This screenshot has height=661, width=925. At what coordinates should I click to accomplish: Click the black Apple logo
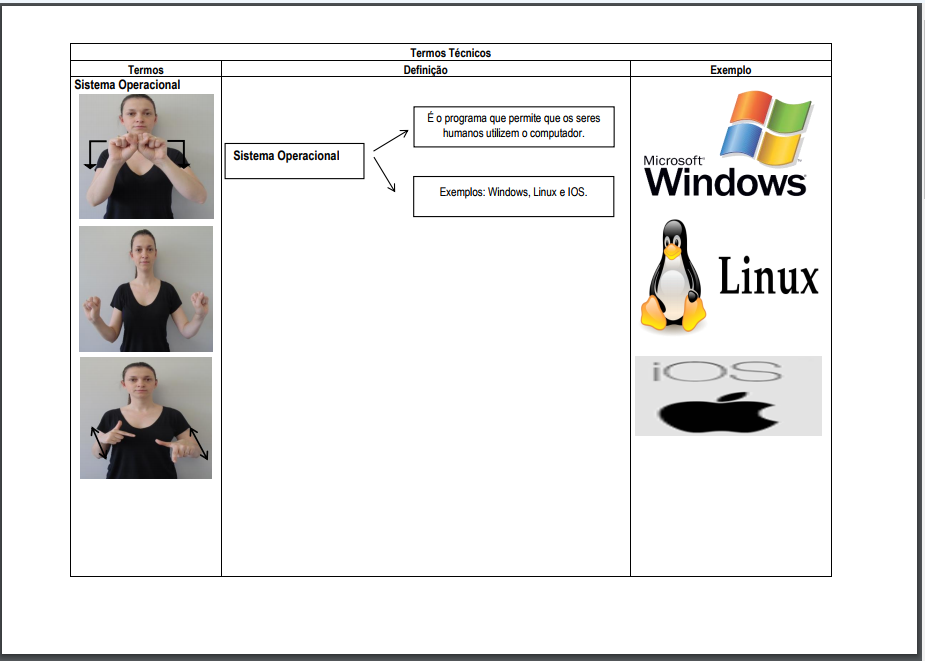pos(718,412)
